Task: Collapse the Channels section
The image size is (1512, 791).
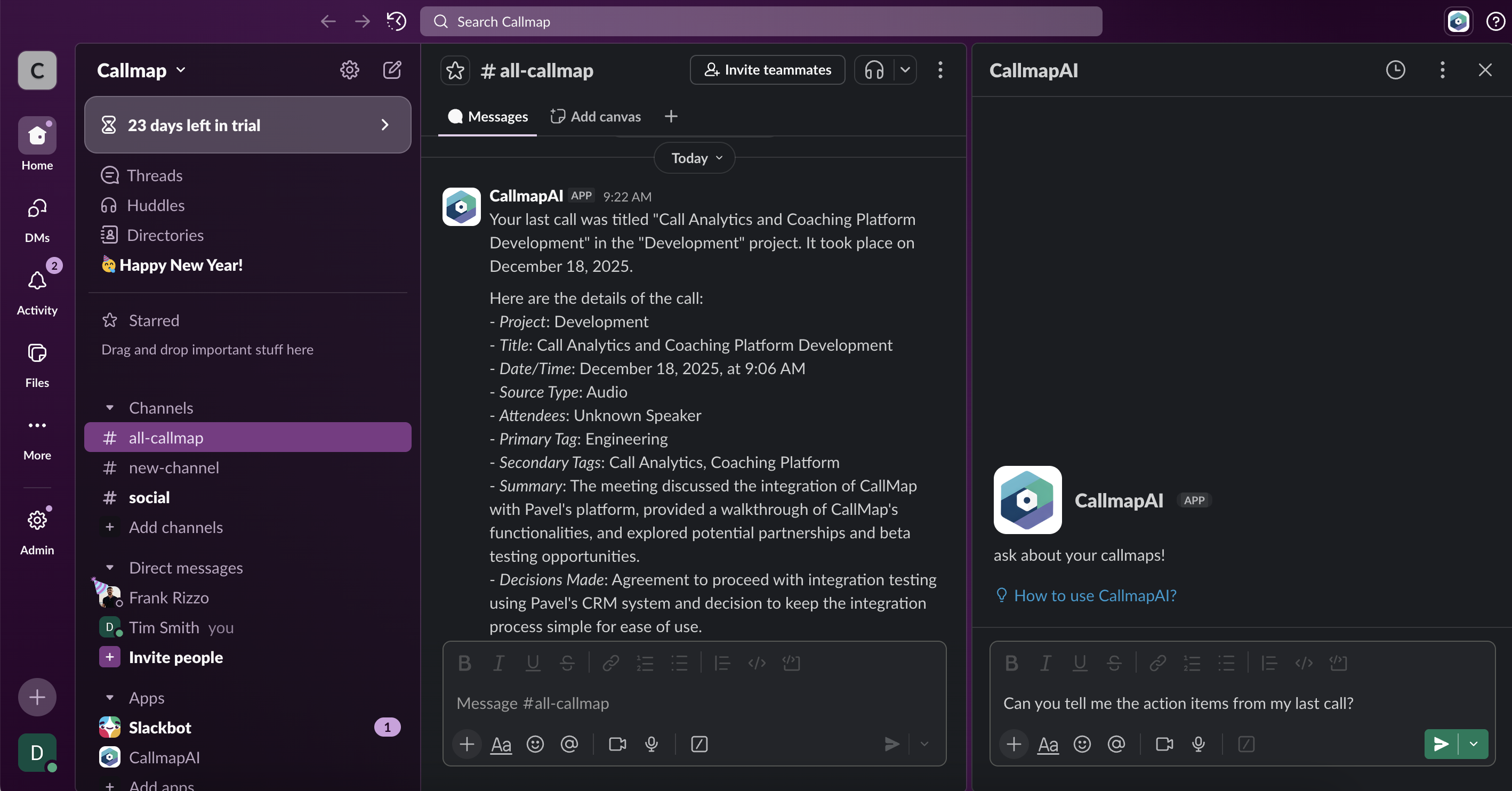Action: (110, 407)
